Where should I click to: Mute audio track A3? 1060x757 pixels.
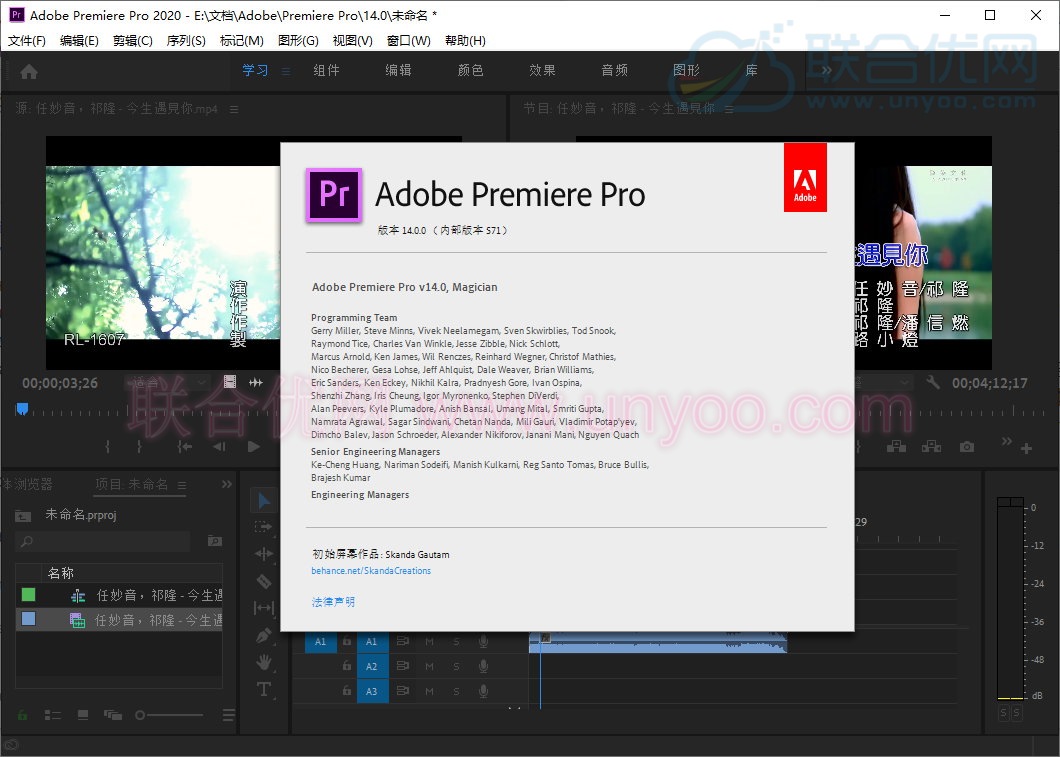[429, 691]
